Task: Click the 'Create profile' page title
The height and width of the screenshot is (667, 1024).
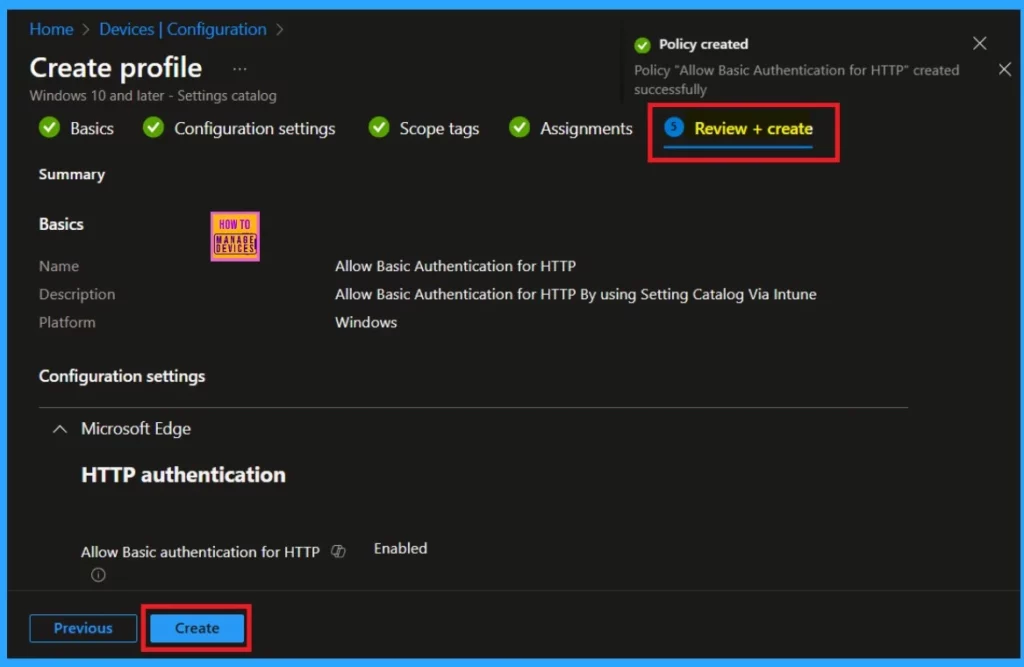Action: tap(116, 68)
